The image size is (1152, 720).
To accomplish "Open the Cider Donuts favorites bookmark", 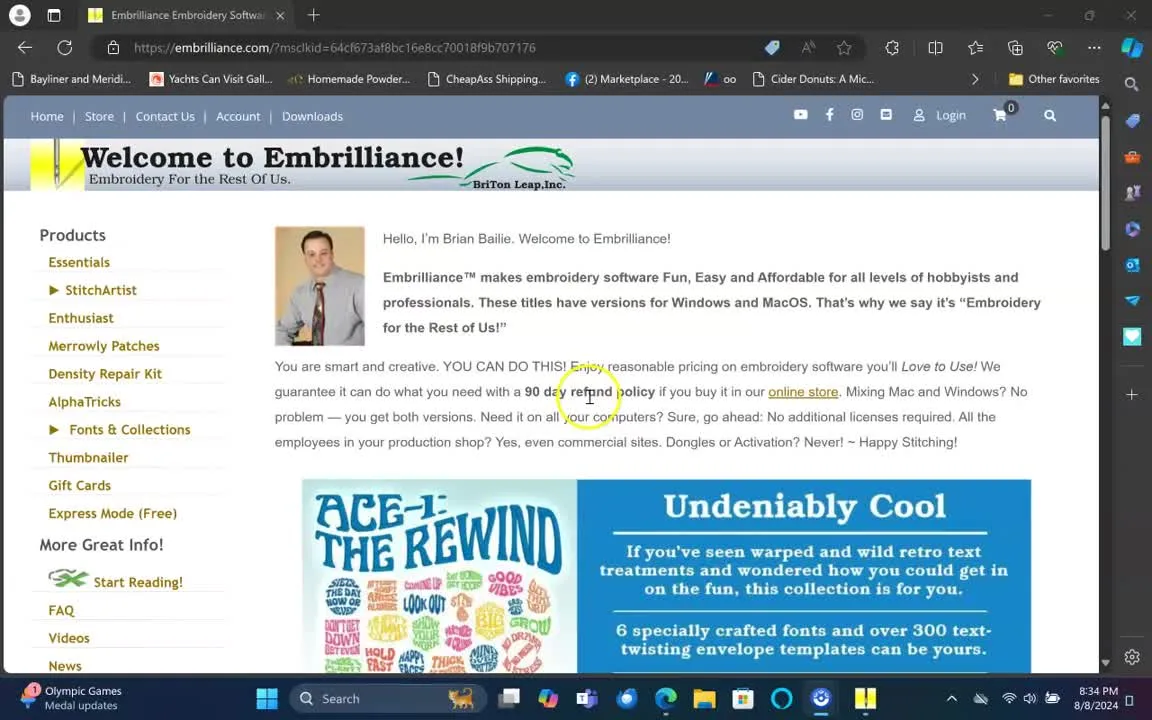I will (x=813, y=79).
